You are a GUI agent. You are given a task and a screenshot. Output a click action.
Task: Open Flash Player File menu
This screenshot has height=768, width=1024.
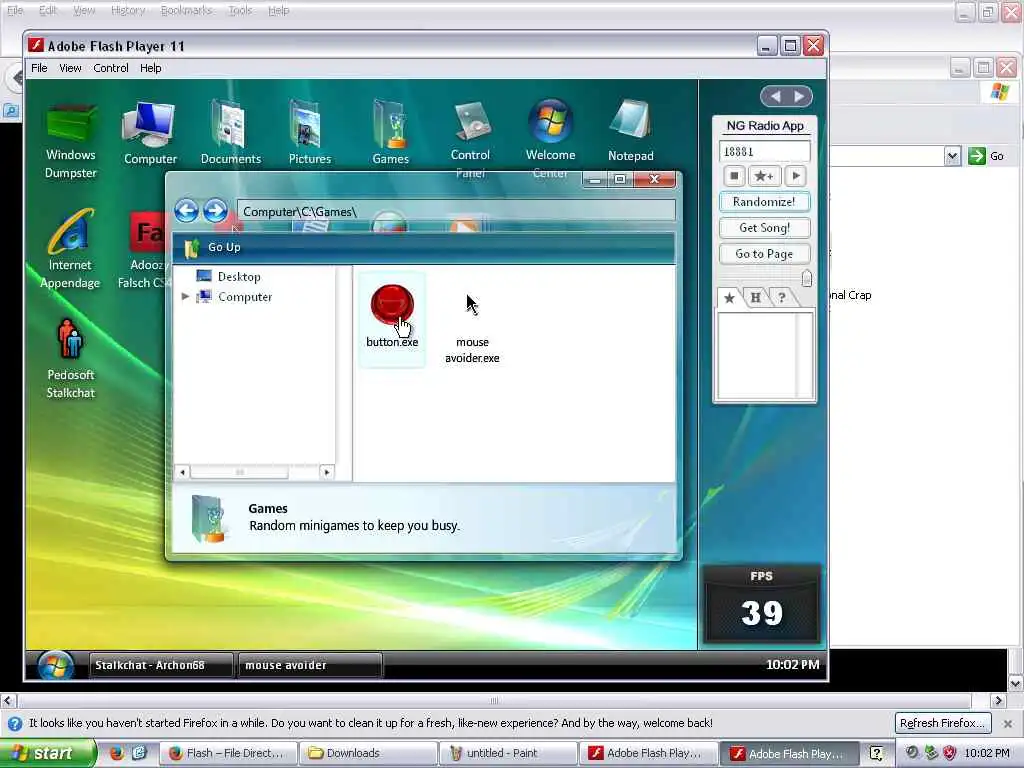pos(39,68)
